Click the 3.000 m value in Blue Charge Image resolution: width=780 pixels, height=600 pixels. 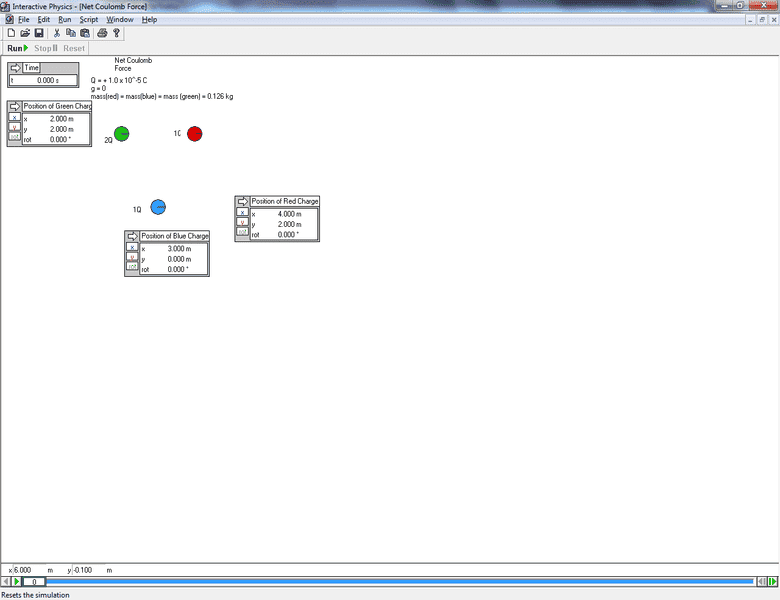tap(179, 249)
